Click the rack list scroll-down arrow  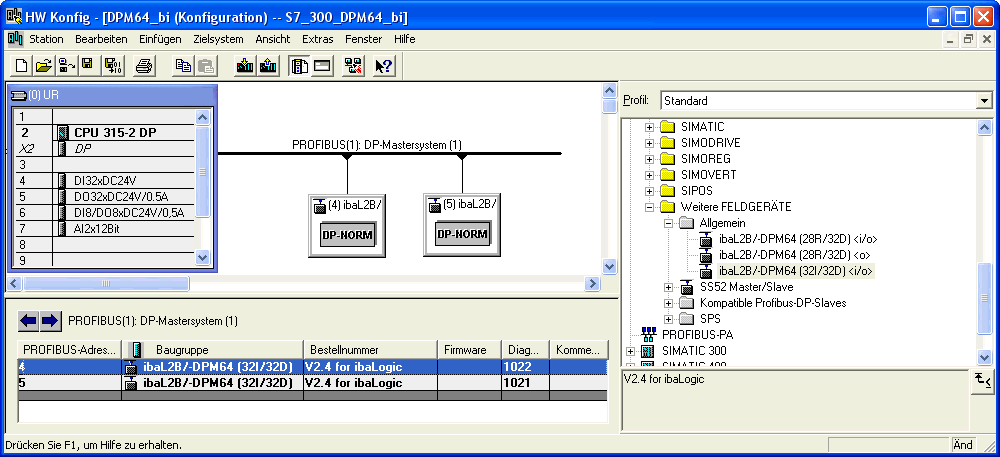coord(203,258)
